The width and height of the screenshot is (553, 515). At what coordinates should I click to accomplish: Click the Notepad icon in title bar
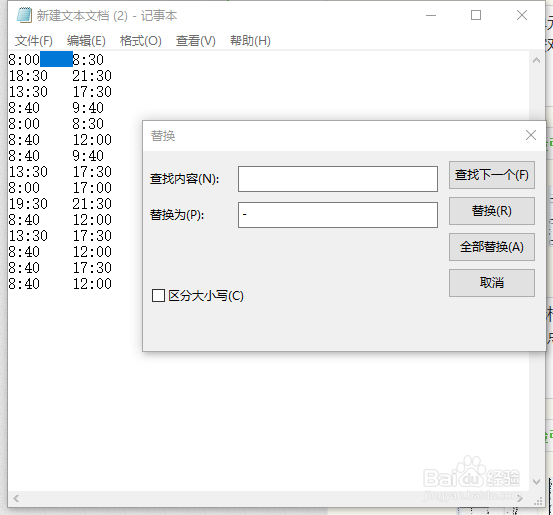tap(24, 16)
